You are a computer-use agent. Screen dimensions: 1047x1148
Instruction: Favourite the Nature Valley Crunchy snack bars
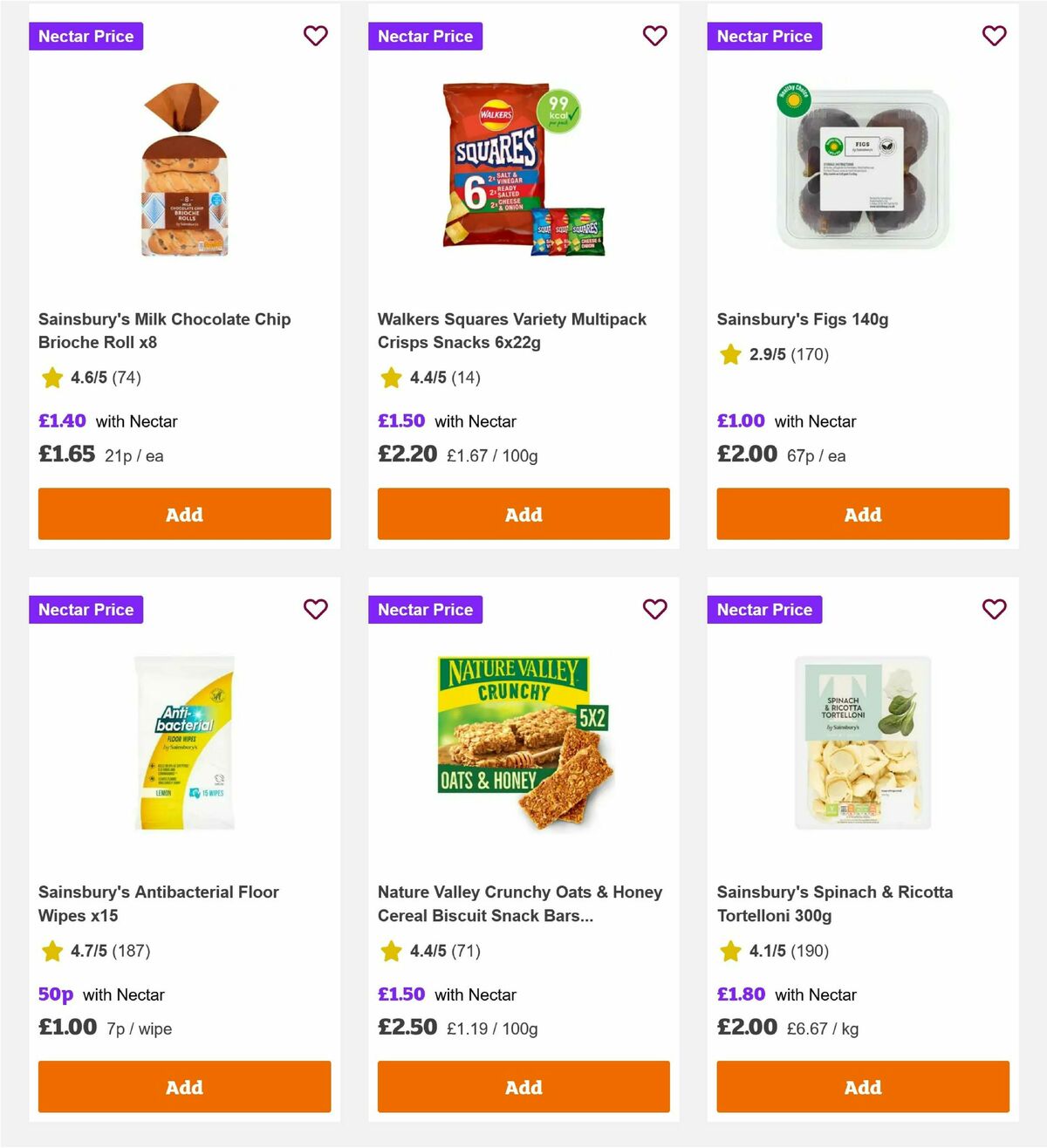(654, 609)
